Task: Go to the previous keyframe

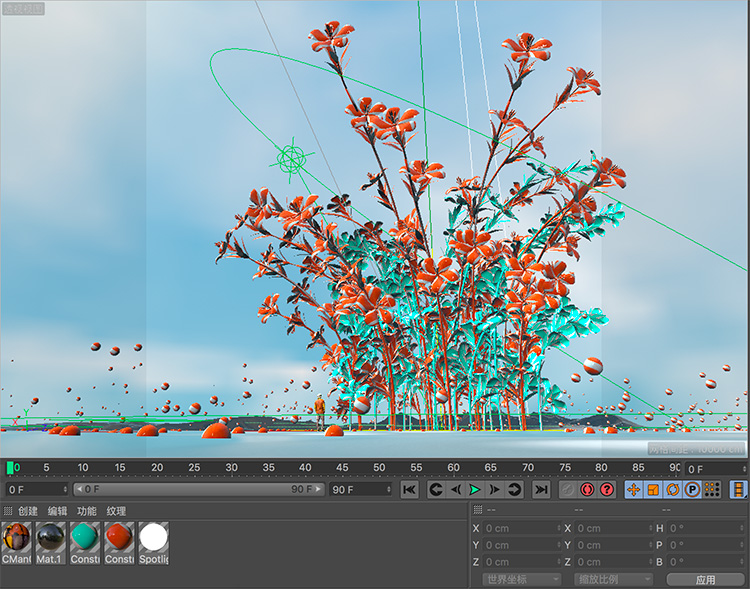Action: (436, 489)
